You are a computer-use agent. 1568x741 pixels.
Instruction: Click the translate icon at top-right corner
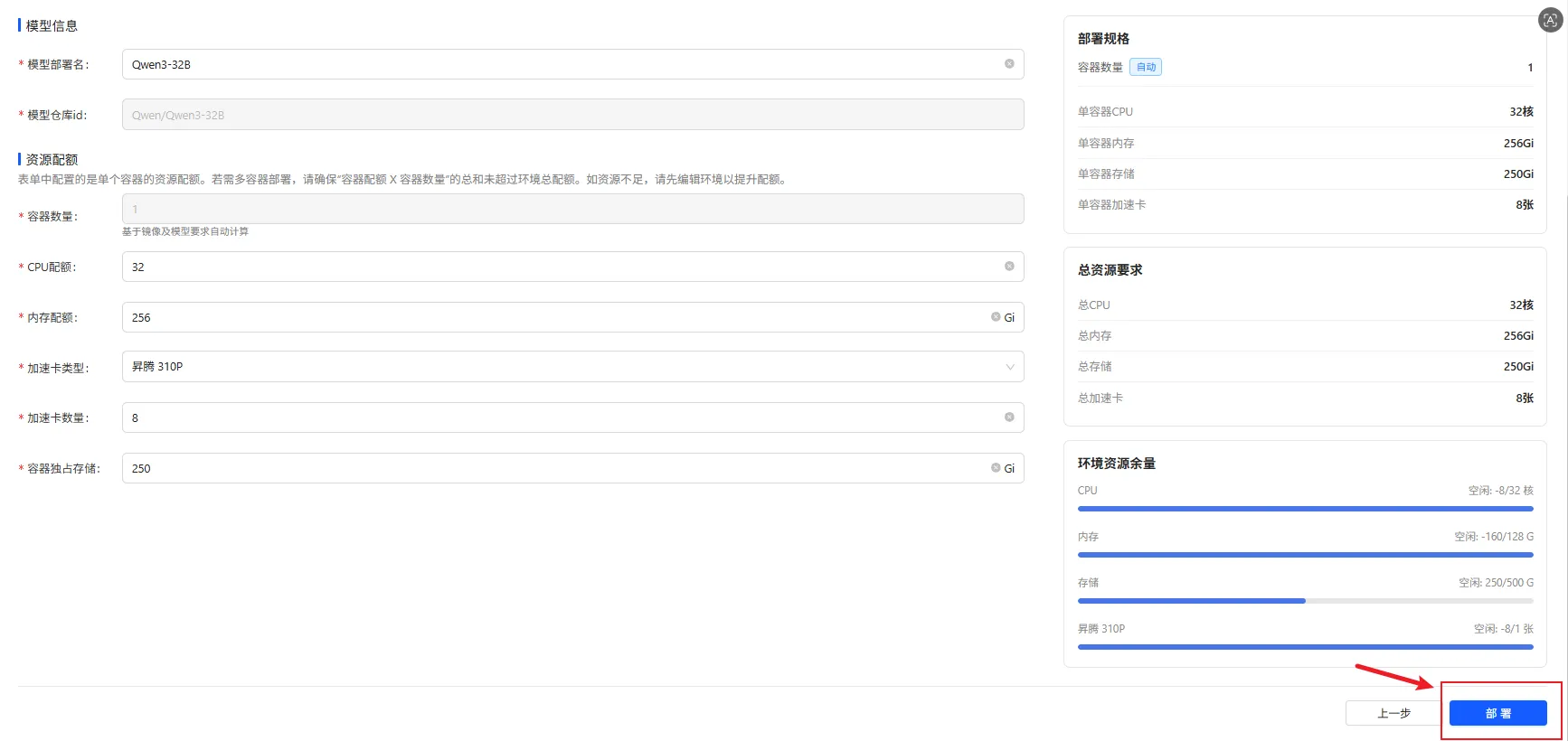[x=1551, y=20]
